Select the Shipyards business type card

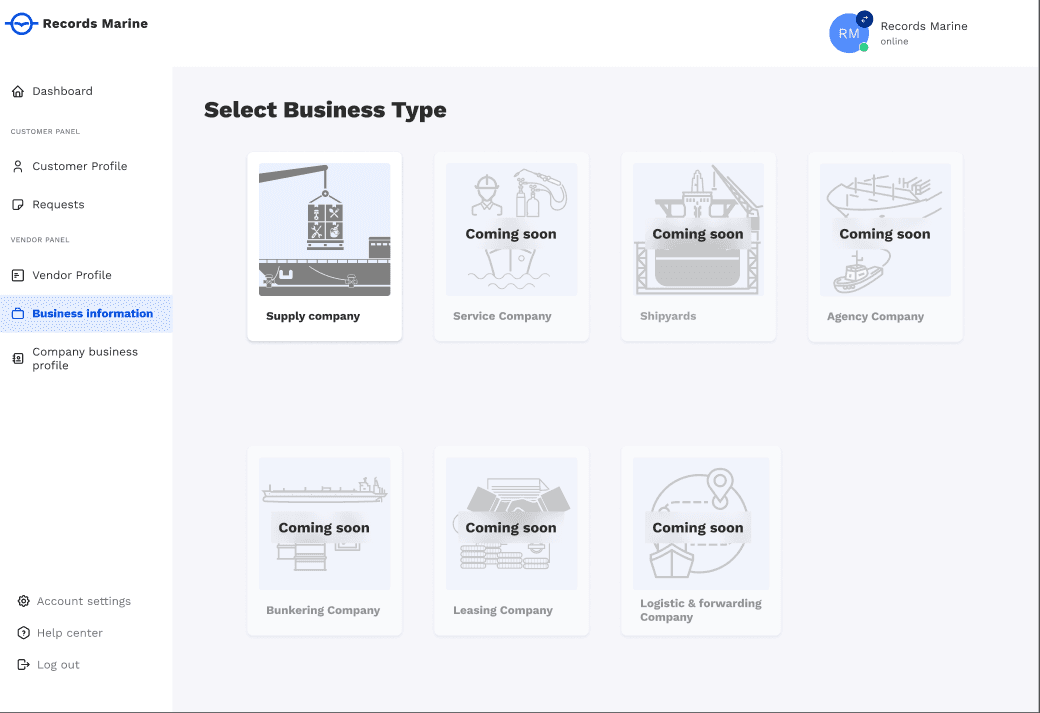(x=698, y=247)
